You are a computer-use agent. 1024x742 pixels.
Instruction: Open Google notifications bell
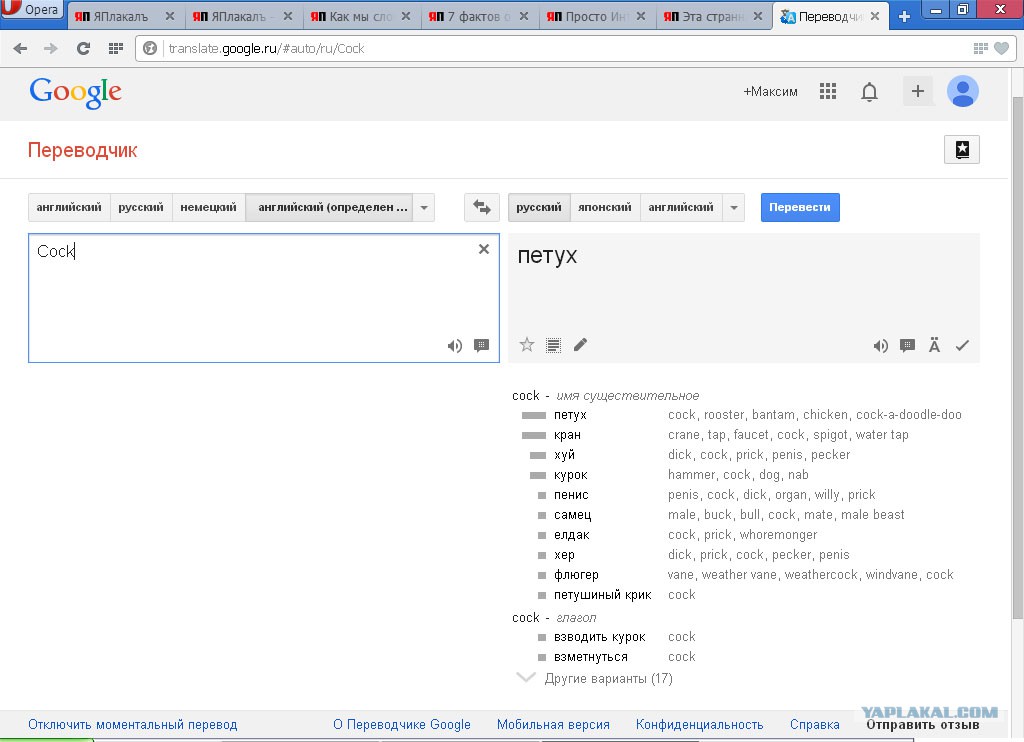click(x=869, y=91)
